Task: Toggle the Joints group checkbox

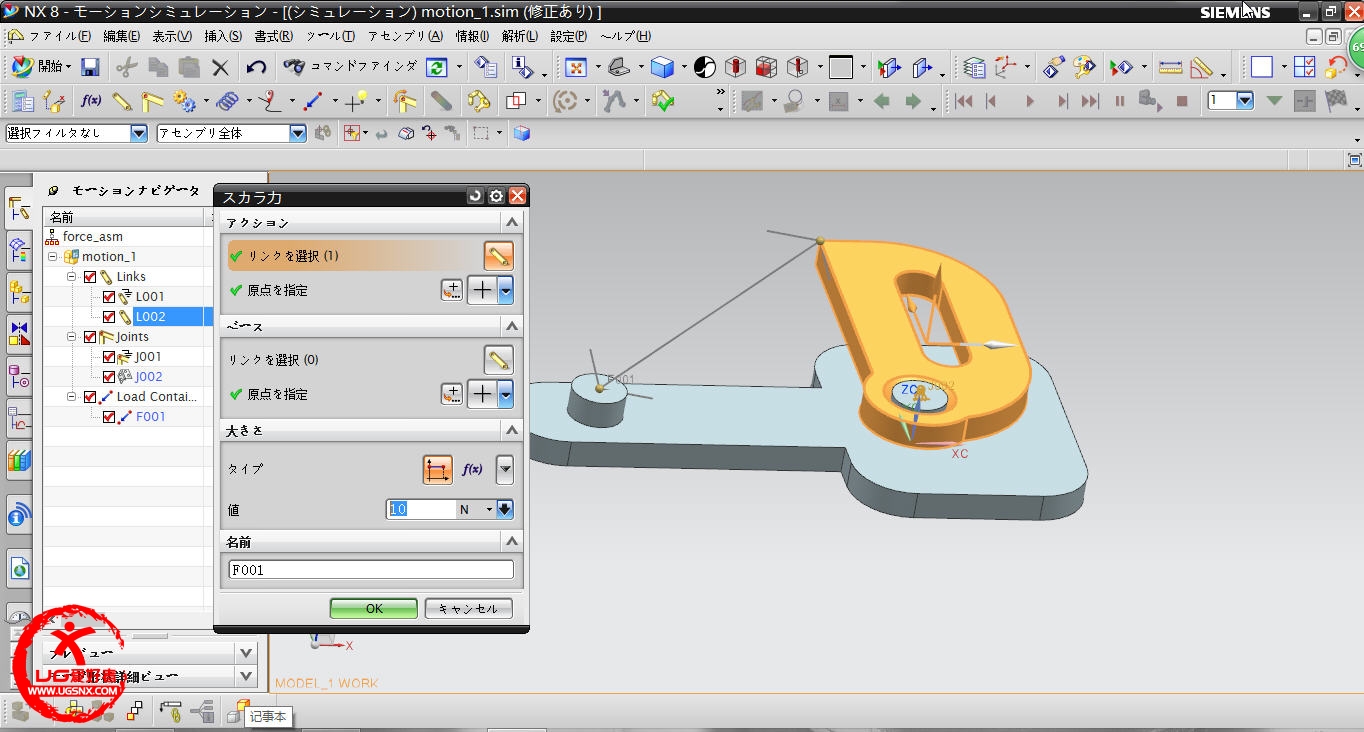Action: (x=90, y=337)
